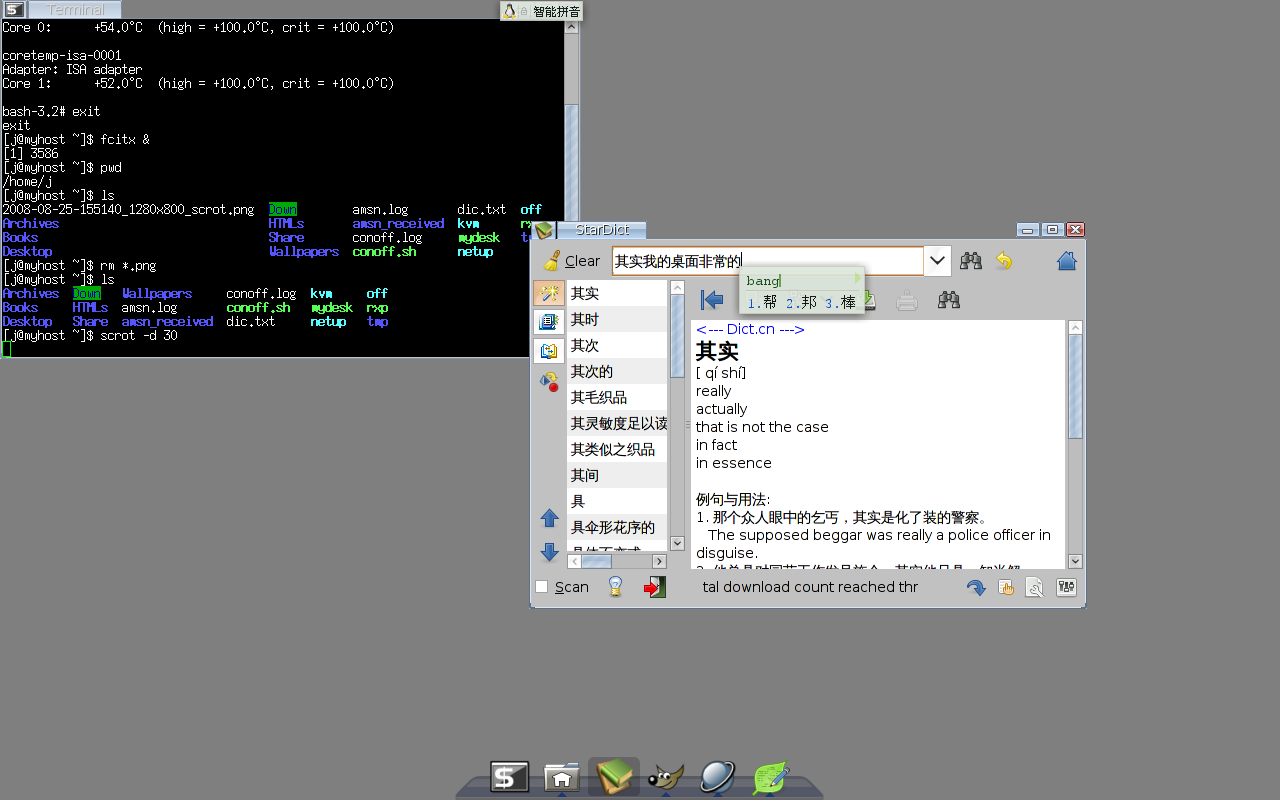
Task: Click the Clear broom button in StarDict
Action: [x=572, y=261]
